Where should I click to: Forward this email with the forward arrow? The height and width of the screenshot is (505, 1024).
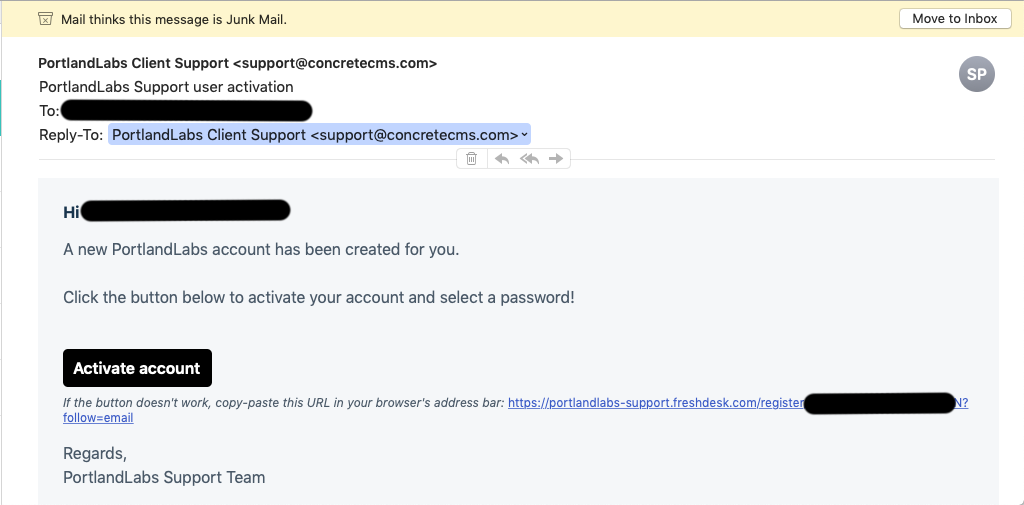click(557, 158)
